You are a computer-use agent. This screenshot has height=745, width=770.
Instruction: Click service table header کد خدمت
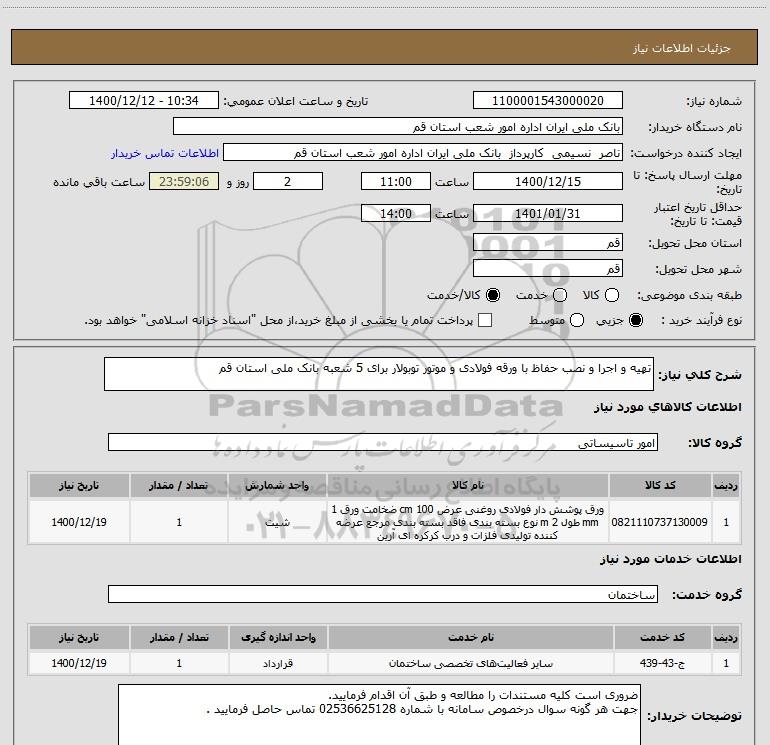pyautogui.click(x=662, y=637)
